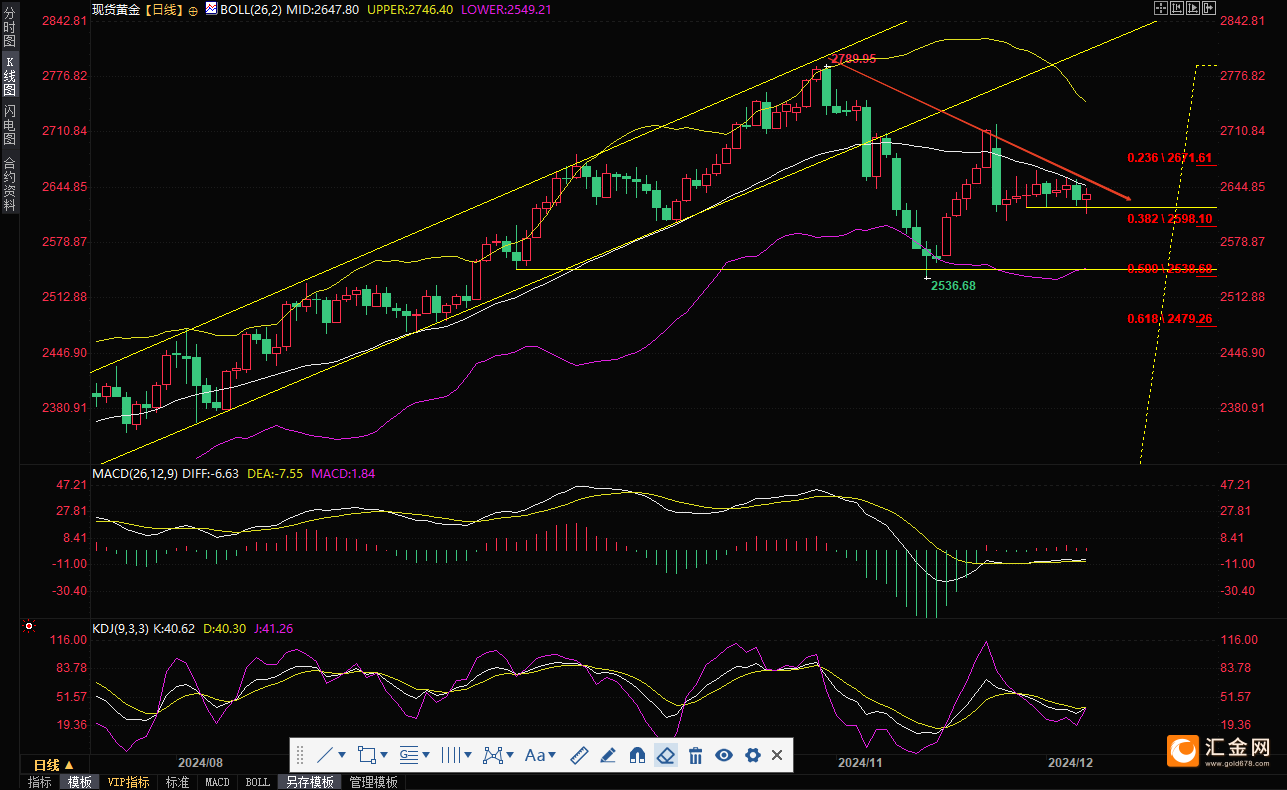Click the 另存模板 button
Image resolution: width=1287 pixels, height=790 pixels.
coord(309,782)
